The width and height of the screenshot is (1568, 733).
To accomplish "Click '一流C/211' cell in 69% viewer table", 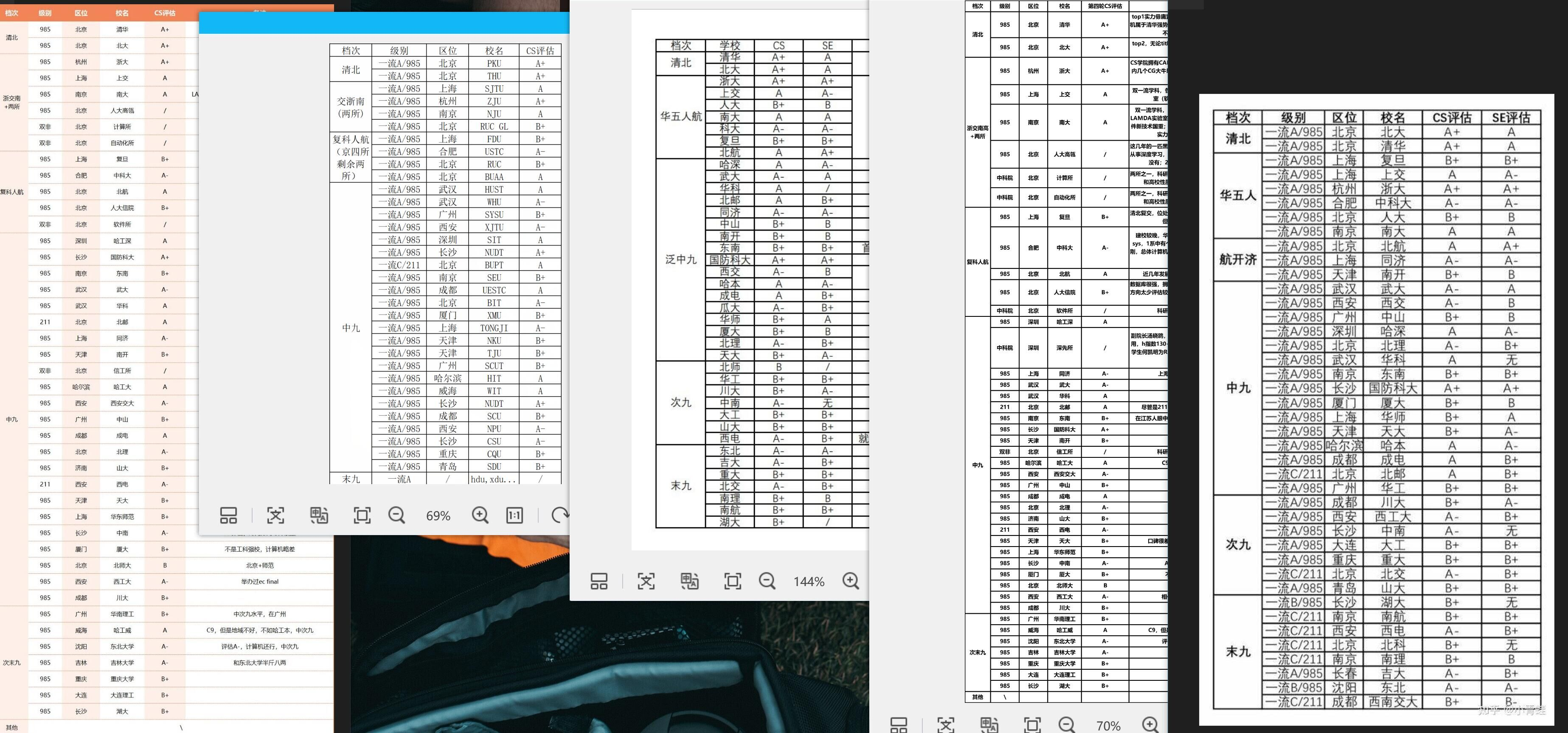I will (x=399, y=265).
